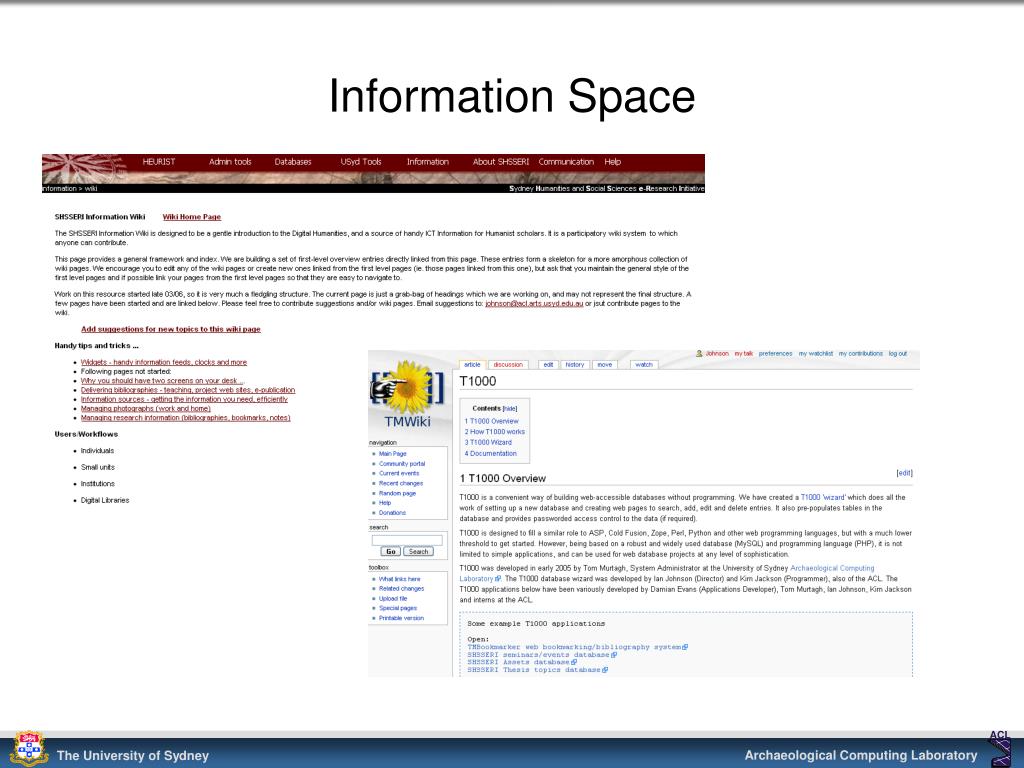Image resolution: width=1024 pixels, height=768 pixels.
Task: Click the University of Sydney crest
Action: click(28, 748)
